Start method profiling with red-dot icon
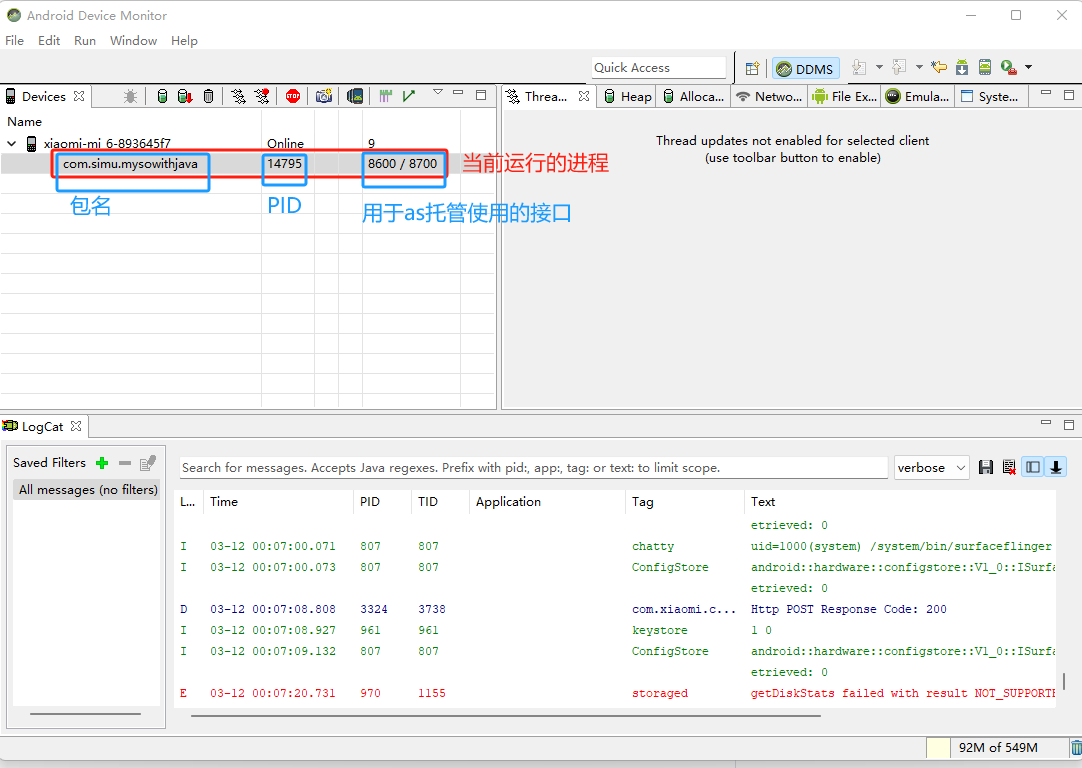 [x=262, y=97]
